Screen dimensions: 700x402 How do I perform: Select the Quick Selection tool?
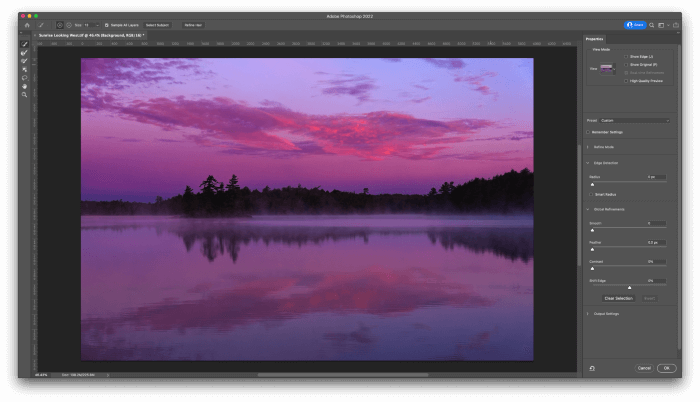pos(24,44)
